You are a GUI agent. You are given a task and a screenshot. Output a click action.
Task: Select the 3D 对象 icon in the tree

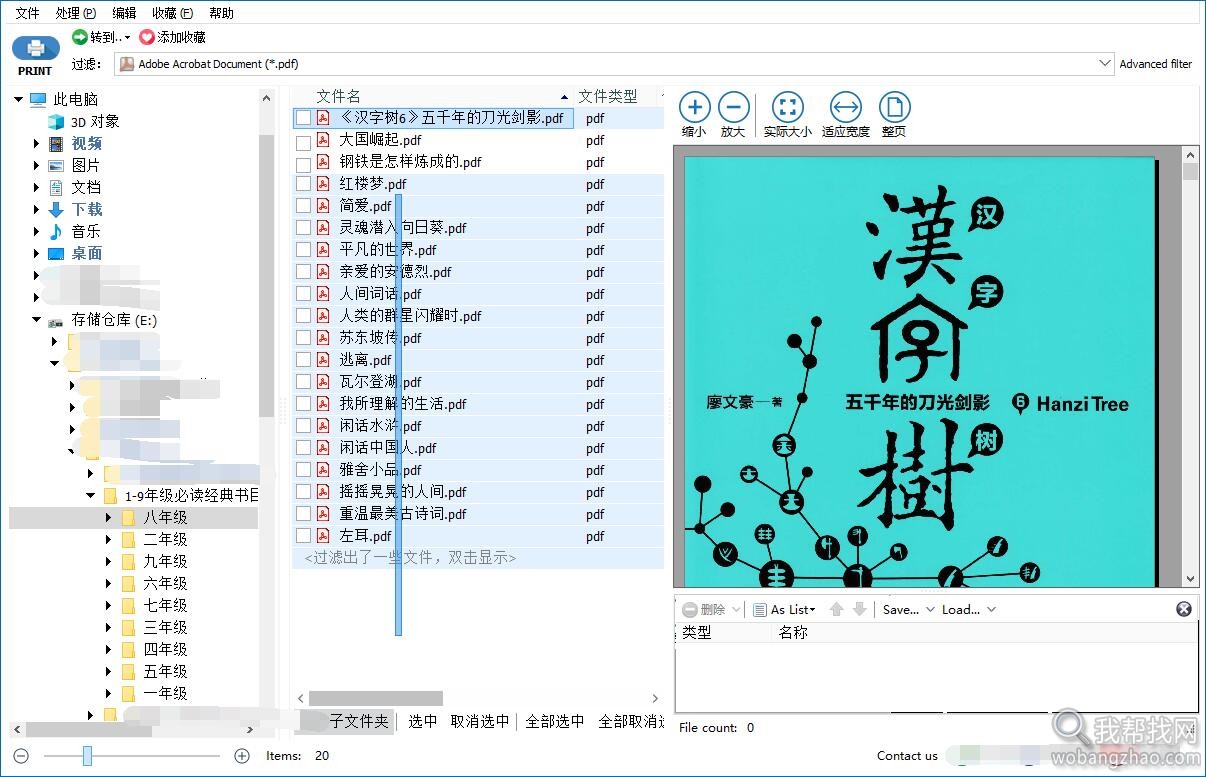(56, 121)
